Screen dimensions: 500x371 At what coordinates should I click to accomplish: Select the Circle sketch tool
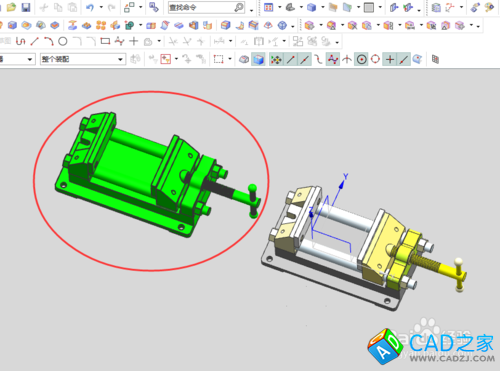click(x=63, y=41)
